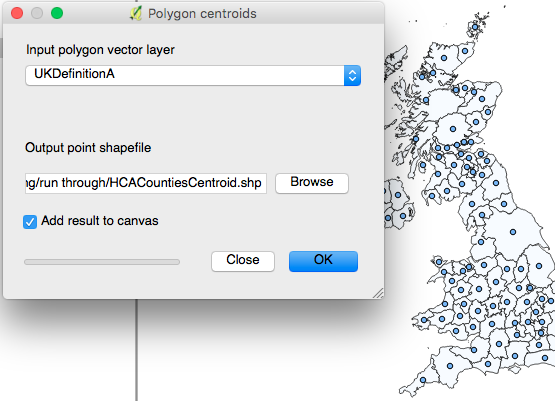Screen dimensions: 555x401
Task: Click the UKDefinitionA dropdown arrow stepper
Action: tap(352, 75)
